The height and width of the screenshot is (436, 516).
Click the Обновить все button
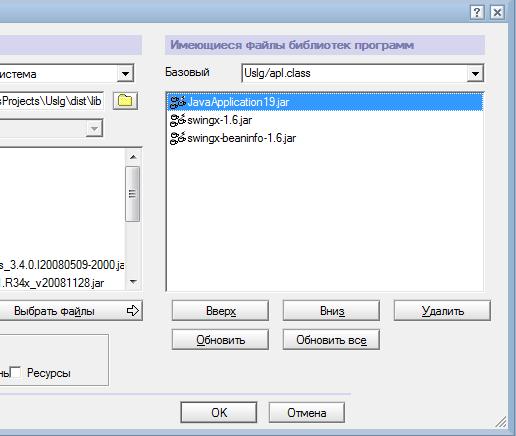331,340
